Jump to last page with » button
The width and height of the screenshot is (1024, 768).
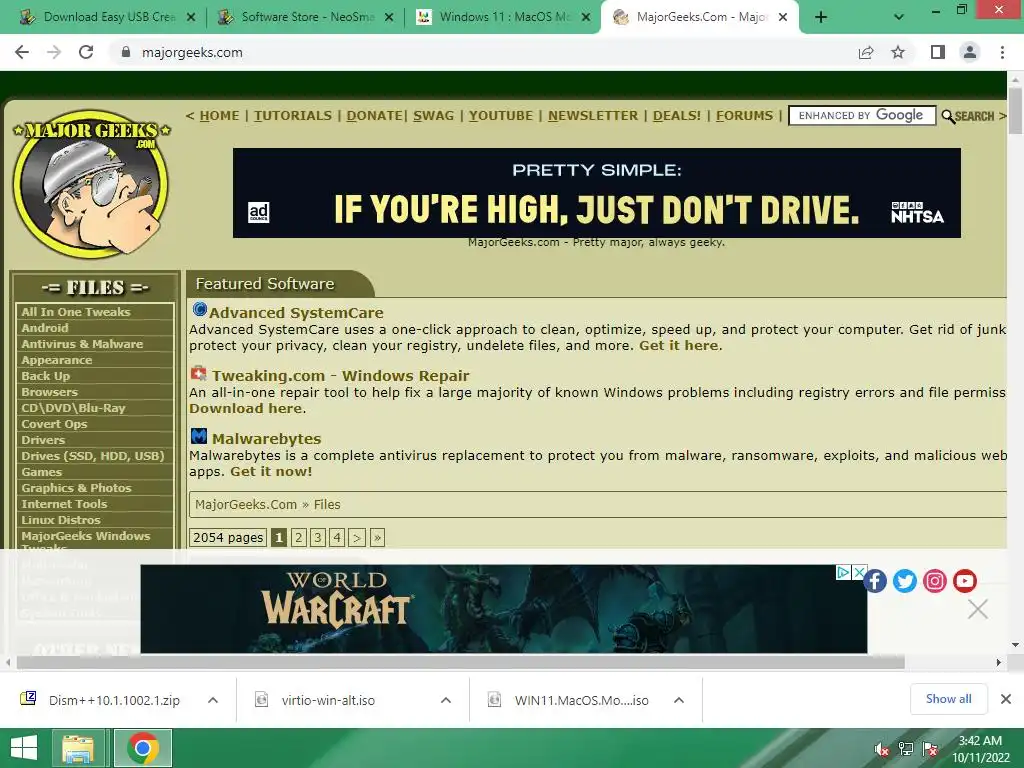377,537
